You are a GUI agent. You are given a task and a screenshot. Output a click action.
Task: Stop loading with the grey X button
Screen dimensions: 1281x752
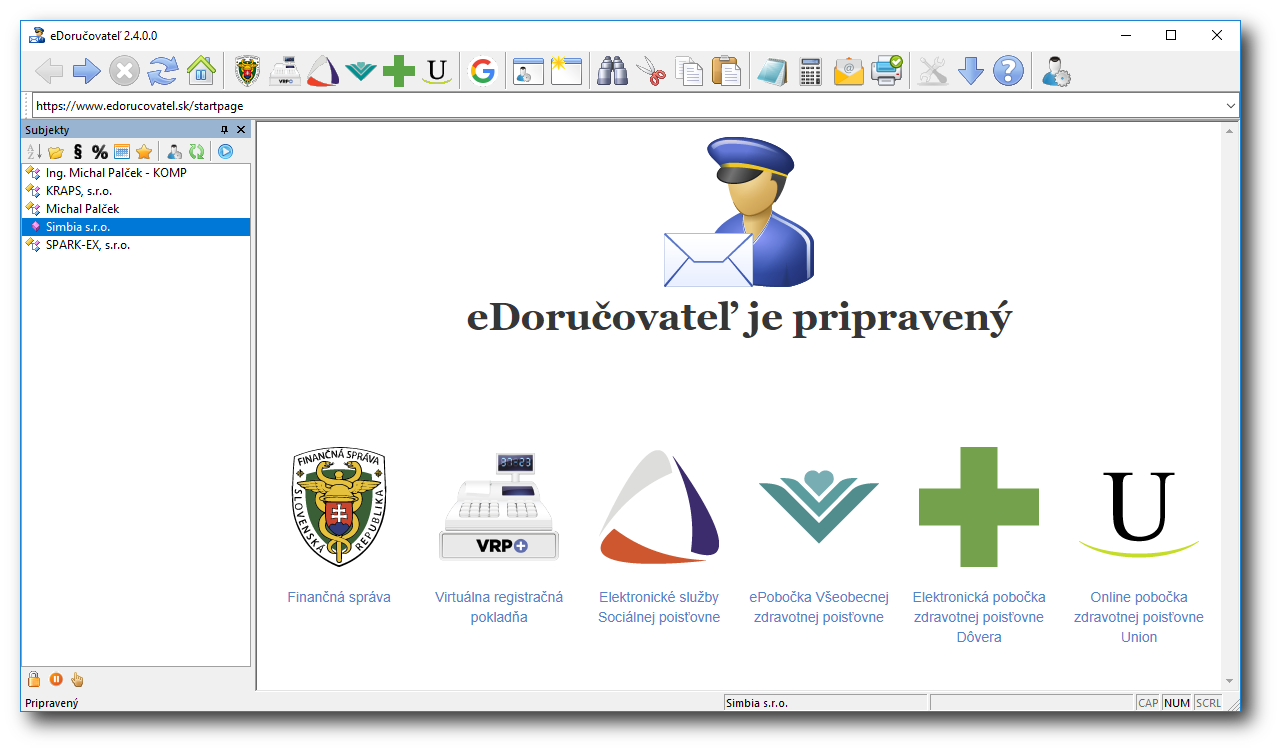point(124,71)
